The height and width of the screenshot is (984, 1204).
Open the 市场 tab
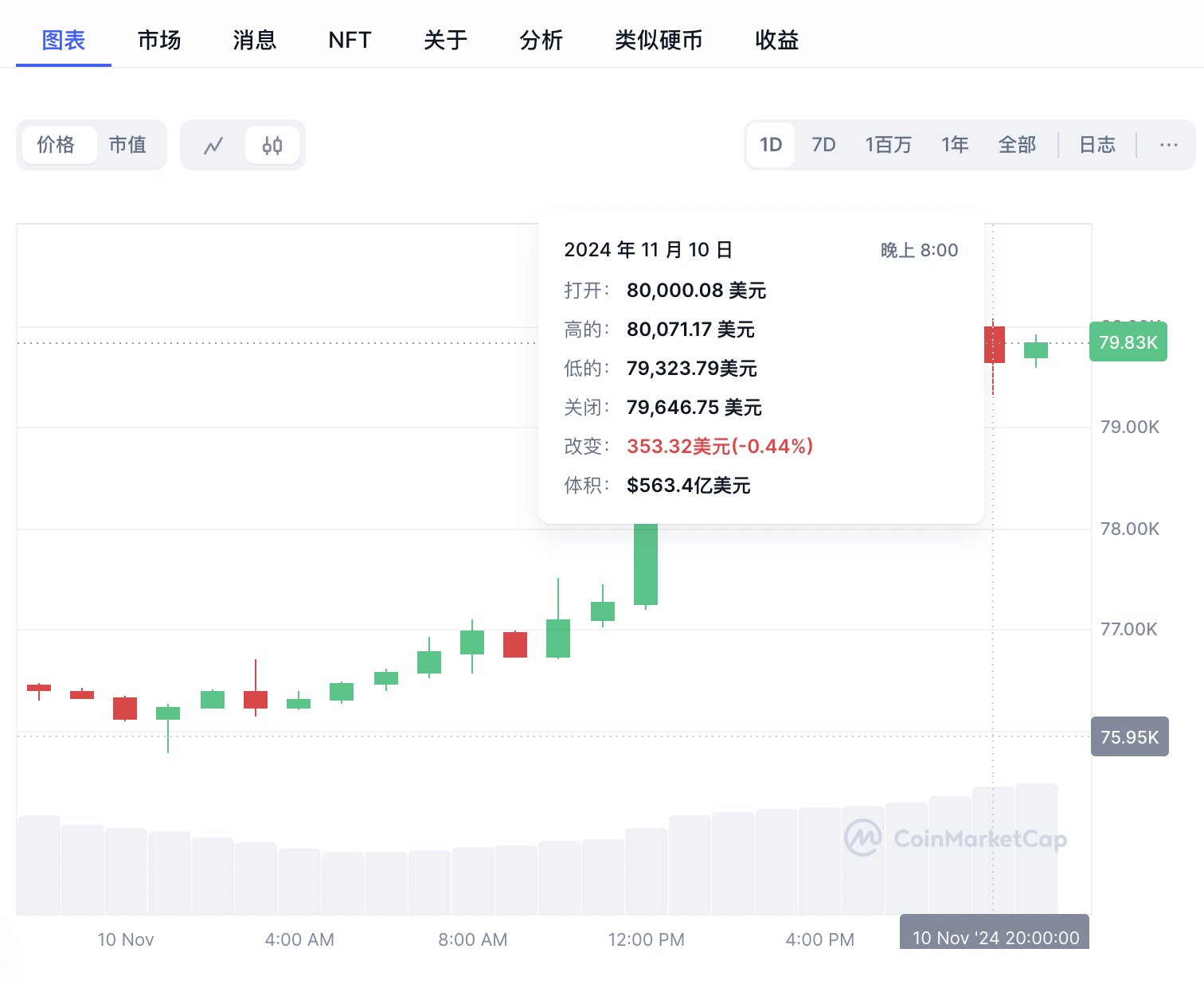[x=159, y=40]
